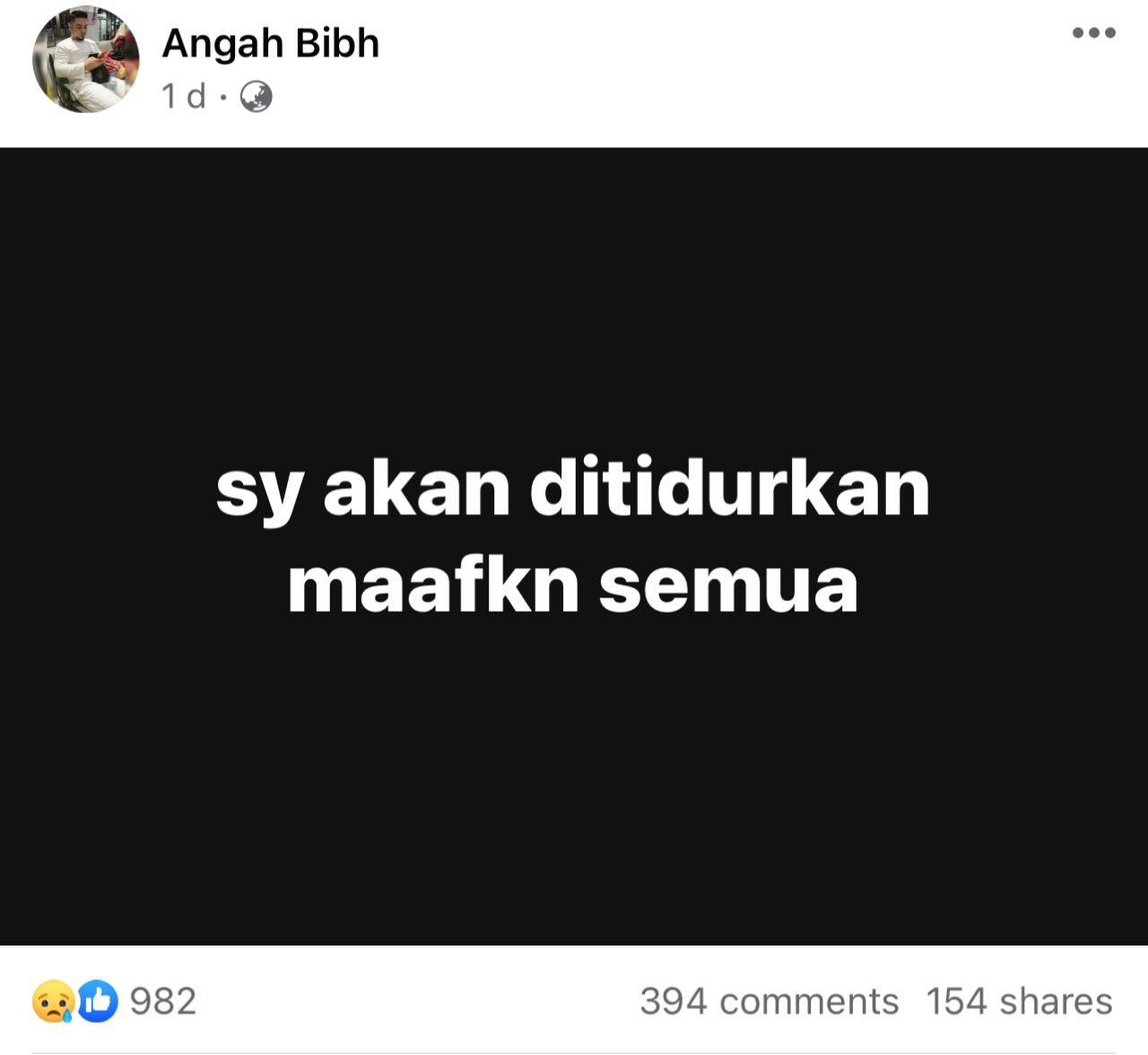Click the word 'comments' beside 394
The image size is (1148, 1055).
[x=809, y=1001]
